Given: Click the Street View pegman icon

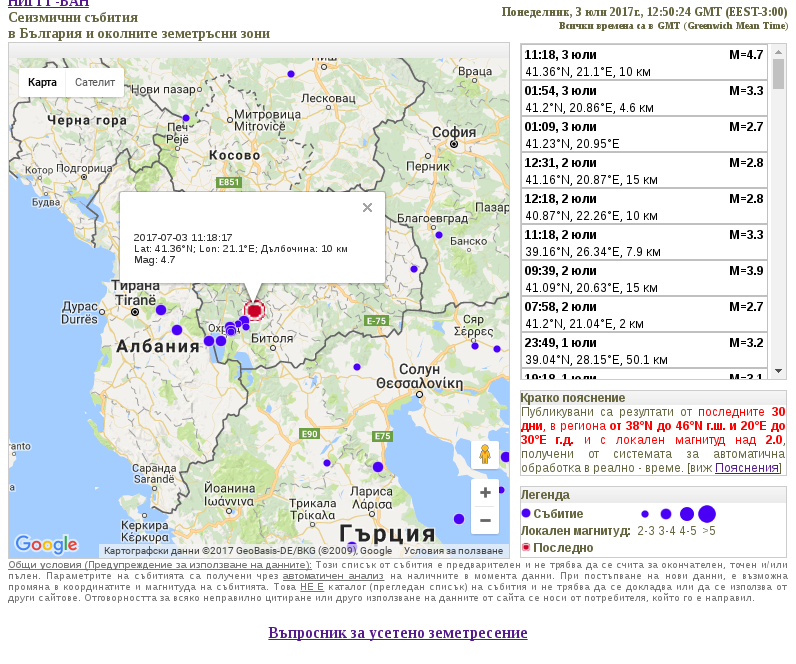Looking at the screenshot, I should coord(485,454).
